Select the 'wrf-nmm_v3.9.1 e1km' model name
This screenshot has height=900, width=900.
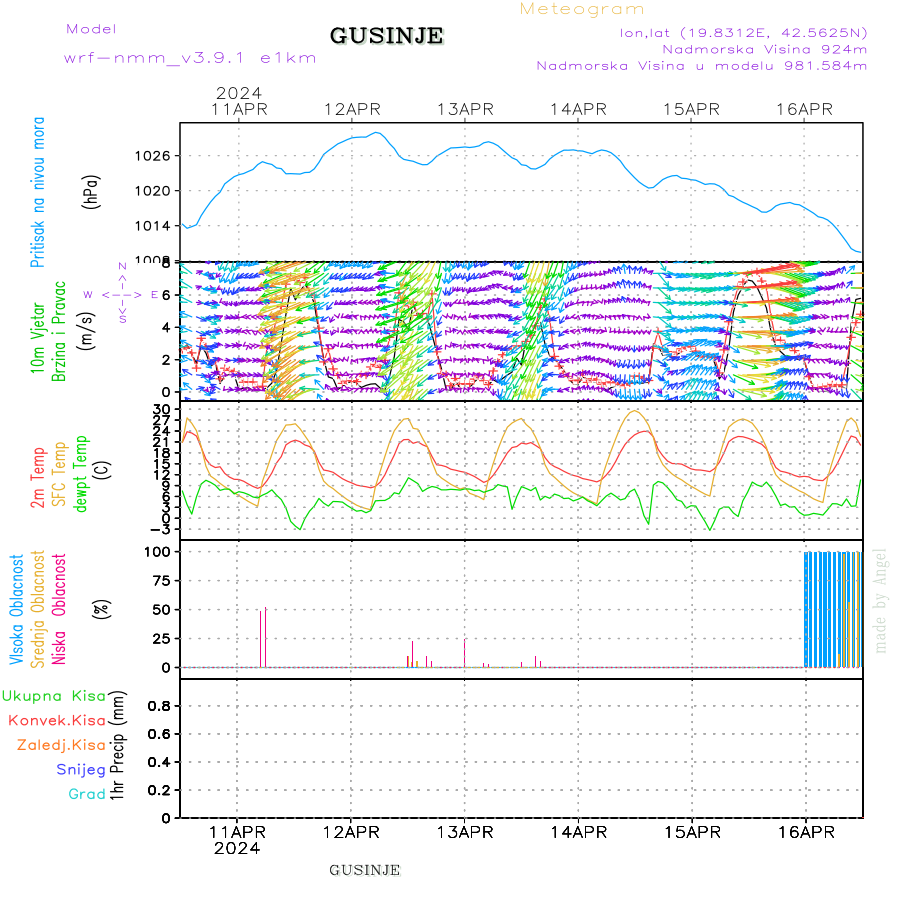point(190,58)
